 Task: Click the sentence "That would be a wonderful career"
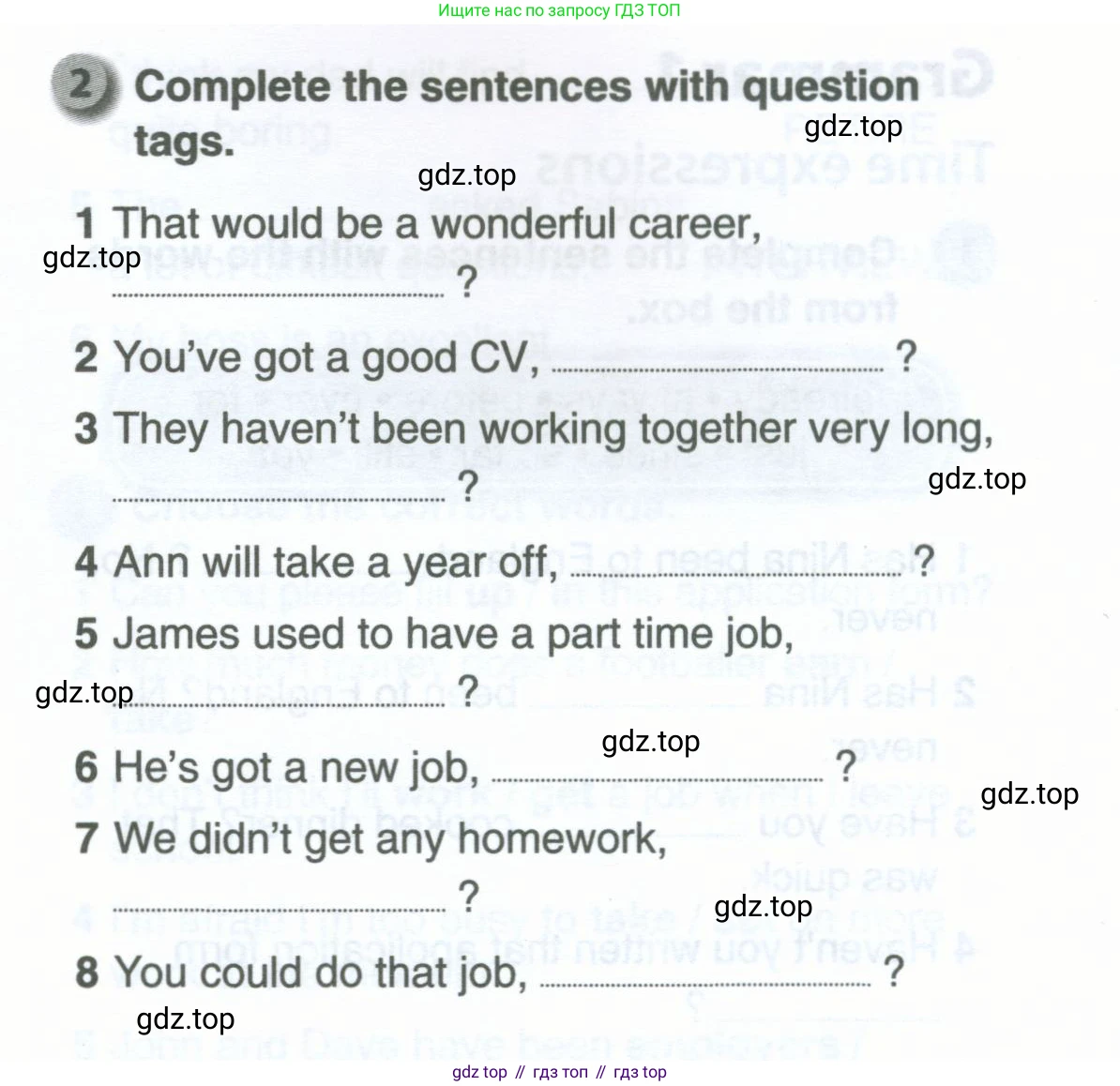(436, 225)
